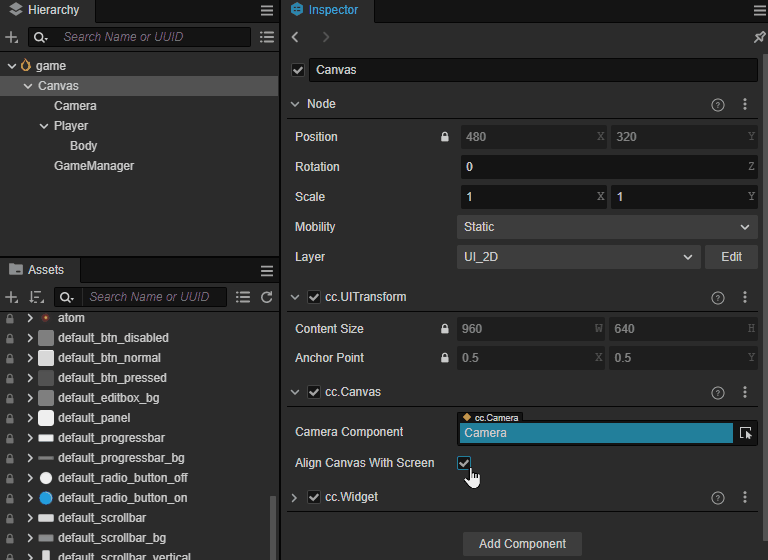Open the Mobility dropdown
Image resolution: width=768 pixels, height=560 pixels.
(607, 227)
